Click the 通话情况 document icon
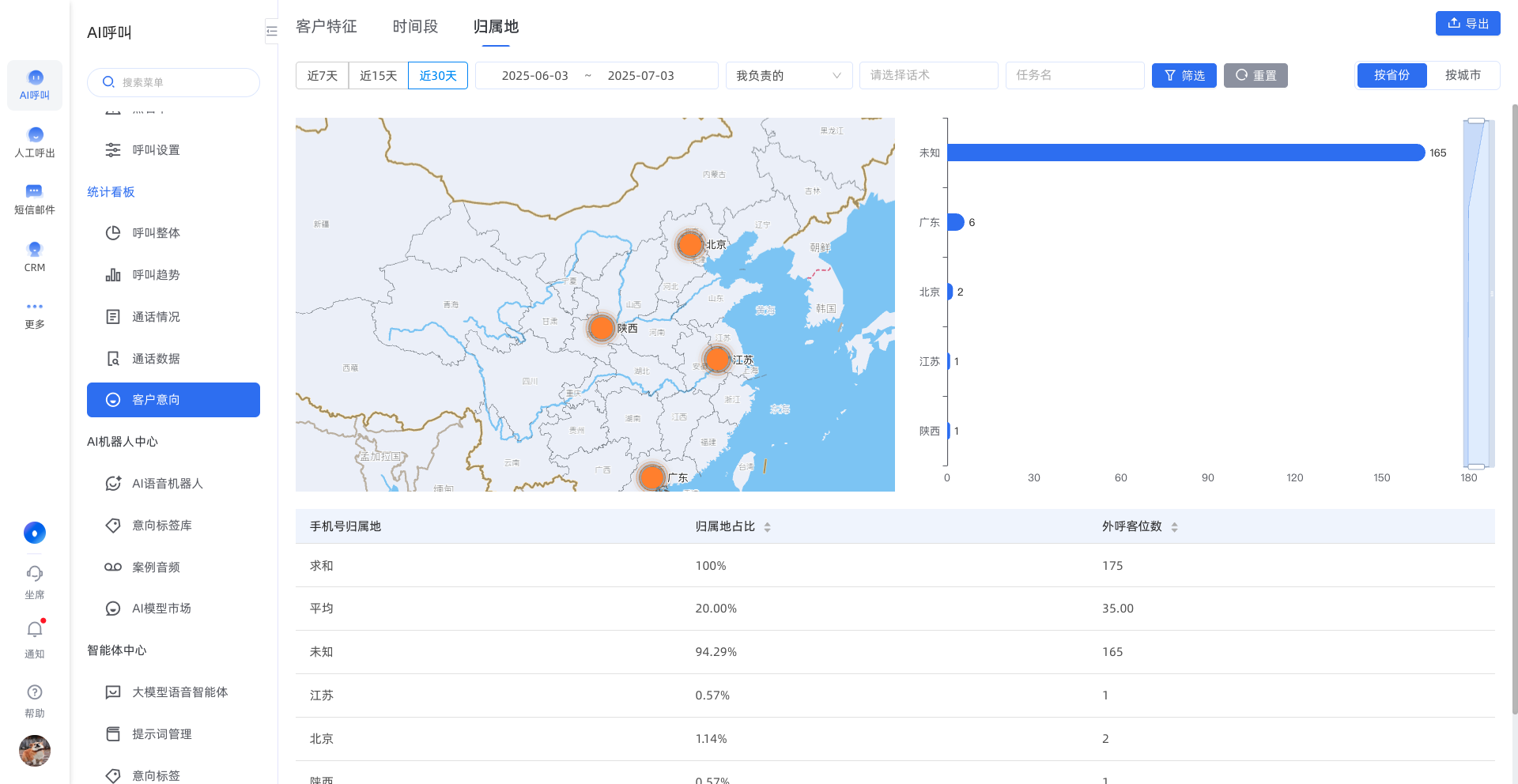 pos(113,317)
